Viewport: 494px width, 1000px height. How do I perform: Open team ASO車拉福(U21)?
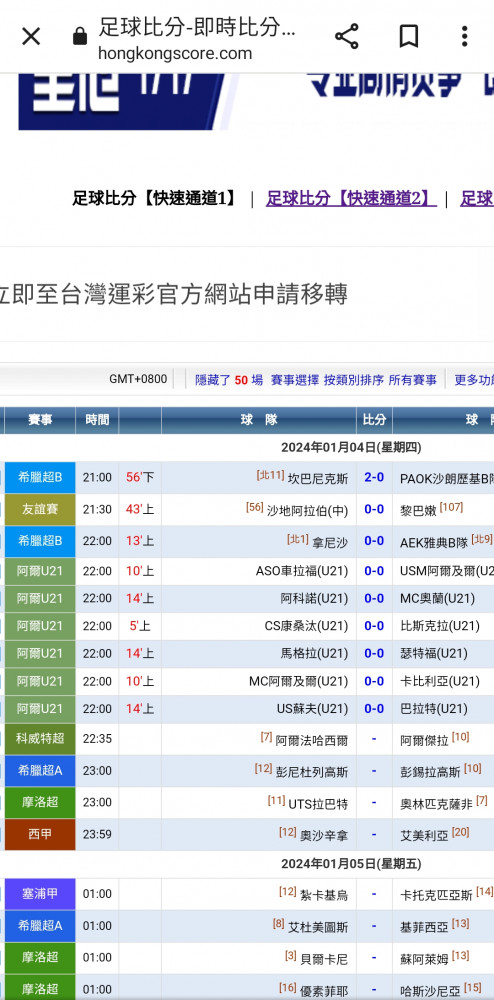(x=302, y=571)
